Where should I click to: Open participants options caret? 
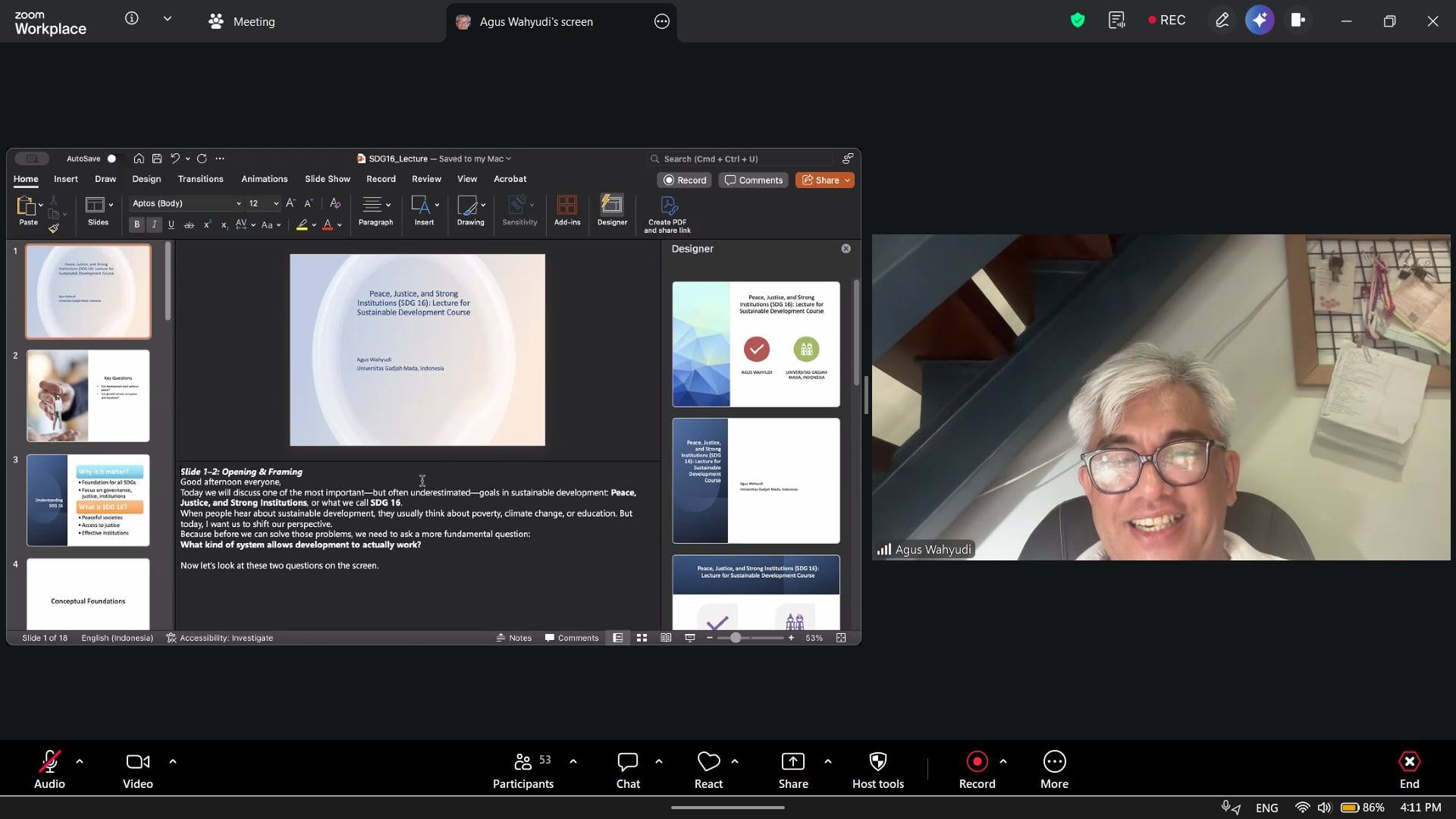(x=573, y=761)
